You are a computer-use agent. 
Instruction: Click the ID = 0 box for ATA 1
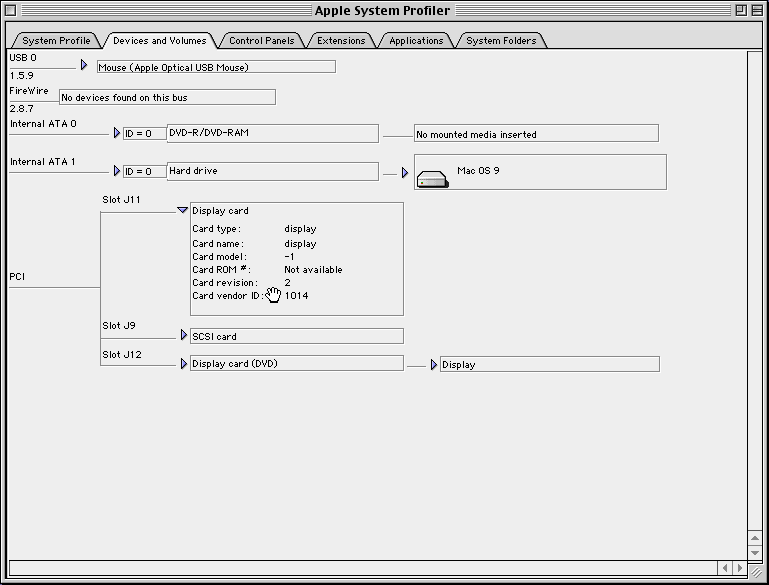point(145,171)
